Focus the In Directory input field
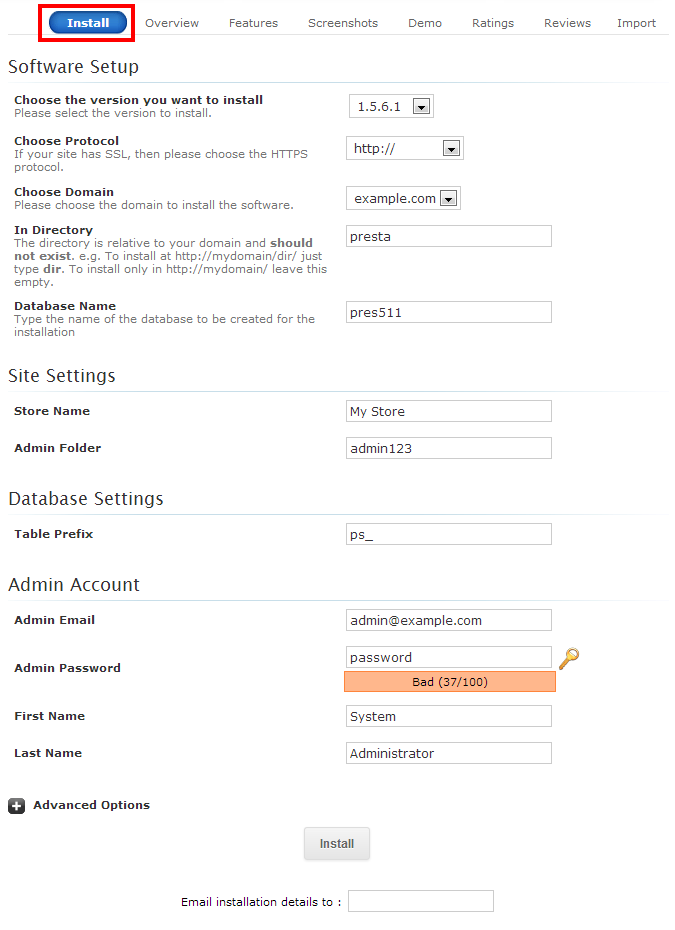Viewport: 675px width, 930px height. click(448, 236)
